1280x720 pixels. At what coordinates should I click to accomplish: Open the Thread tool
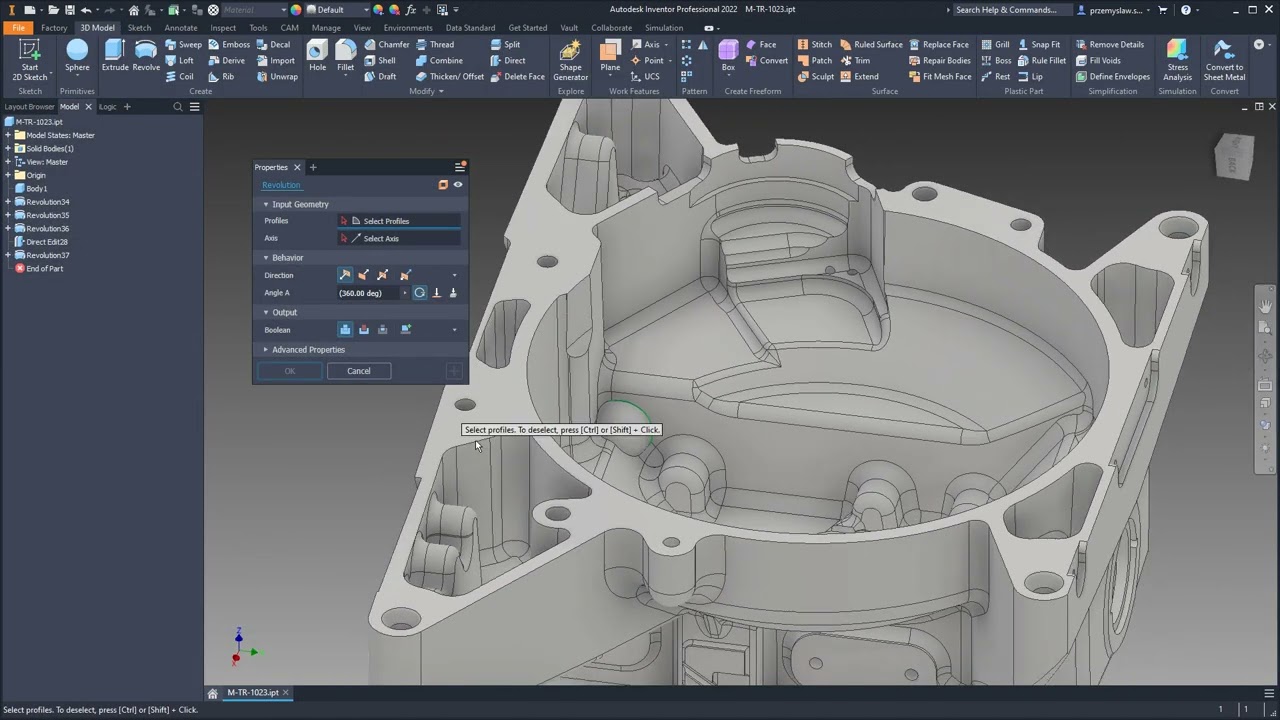coord(434,44)
